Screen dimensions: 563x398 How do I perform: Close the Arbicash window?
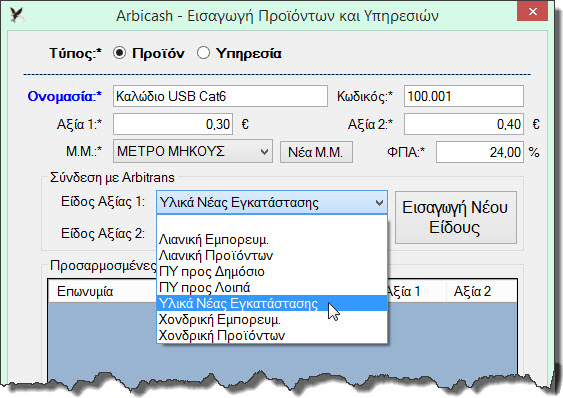(x=532, y=11)
